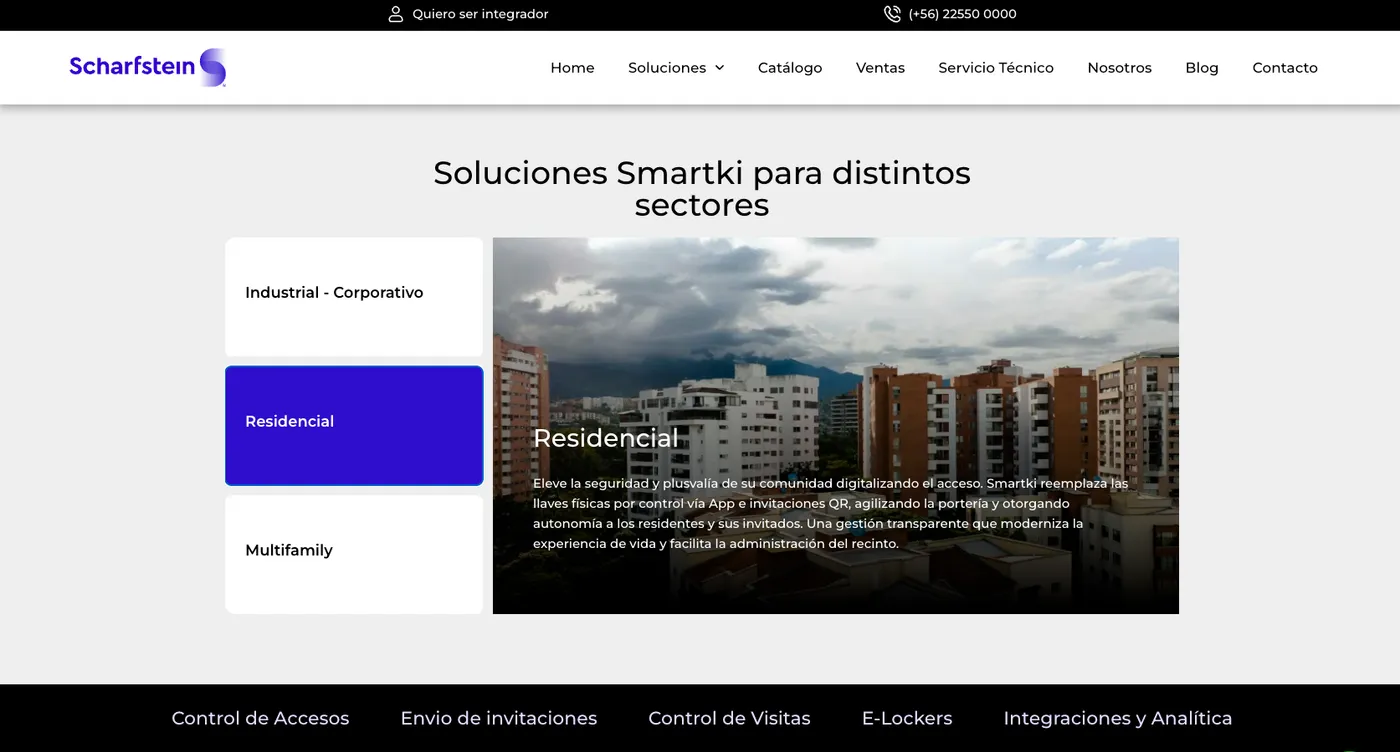
Task: Open the Quiero ser integrador link
Action: point(480,14)
